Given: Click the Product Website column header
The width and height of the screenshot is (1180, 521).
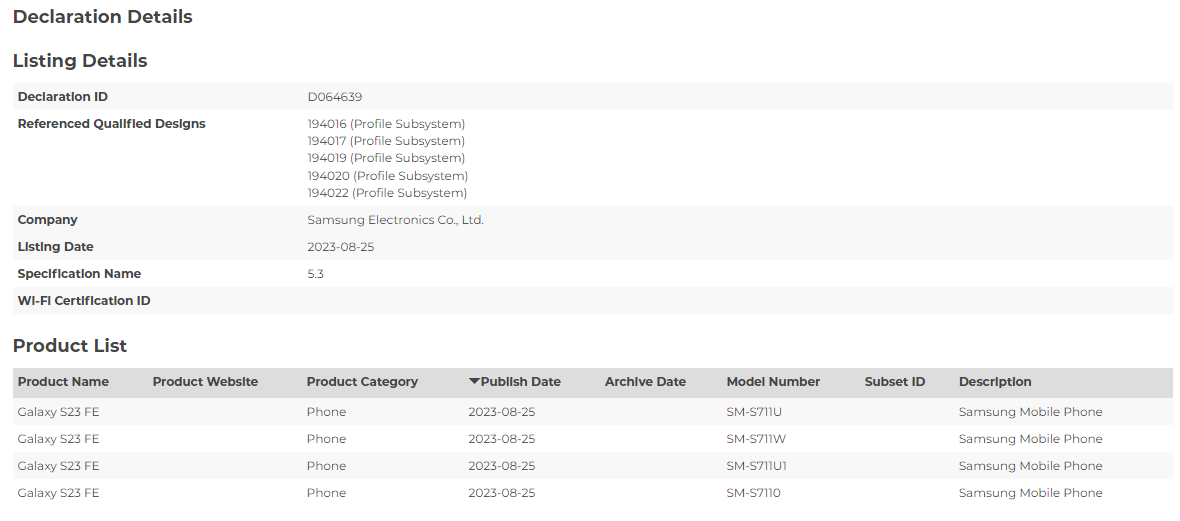Looking at the screenshot, I should (x=205, y=382).
